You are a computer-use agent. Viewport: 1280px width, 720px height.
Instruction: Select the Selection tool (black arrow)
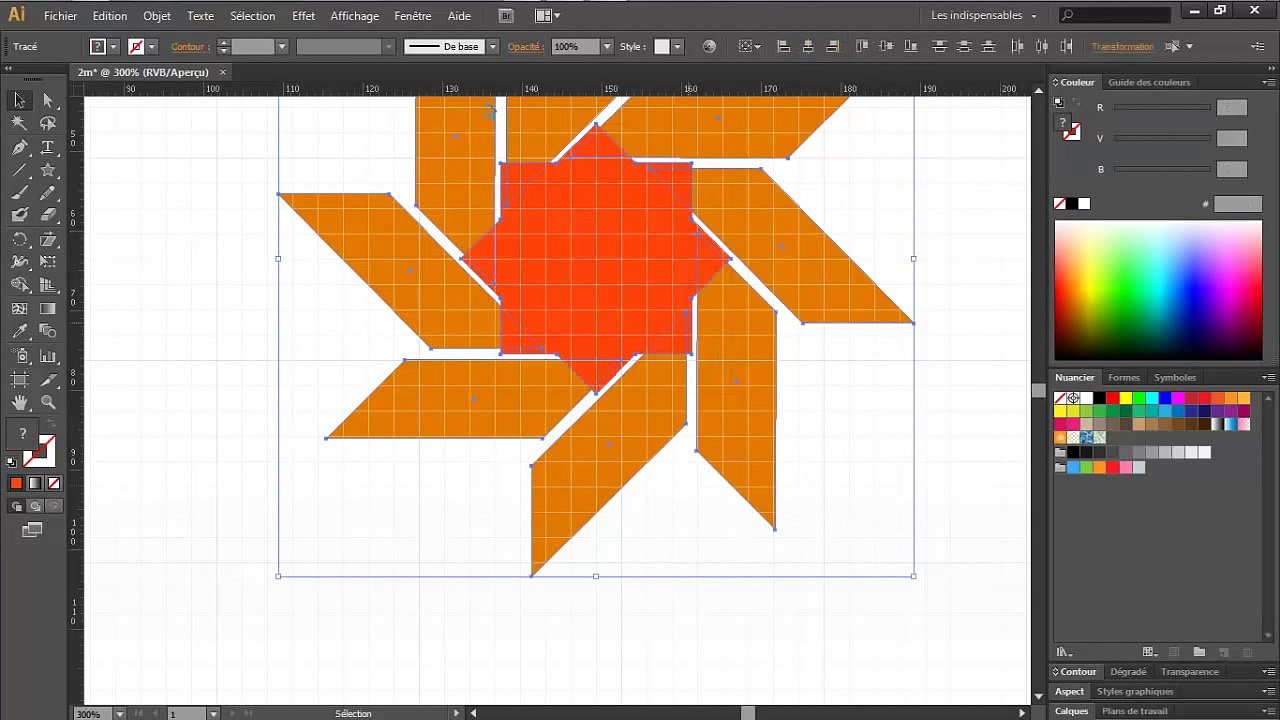19,100
